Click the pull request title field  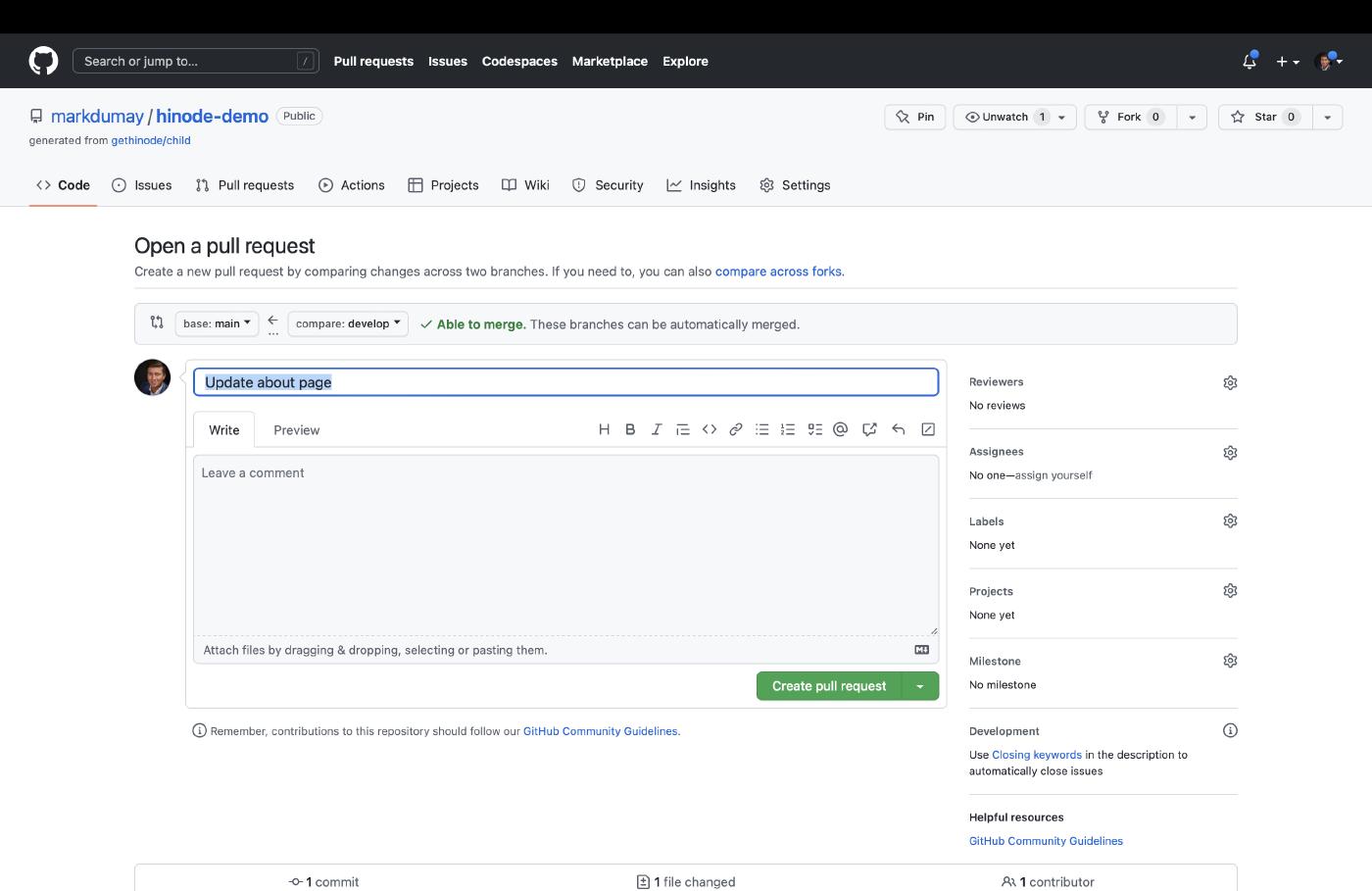coord(565,382)
